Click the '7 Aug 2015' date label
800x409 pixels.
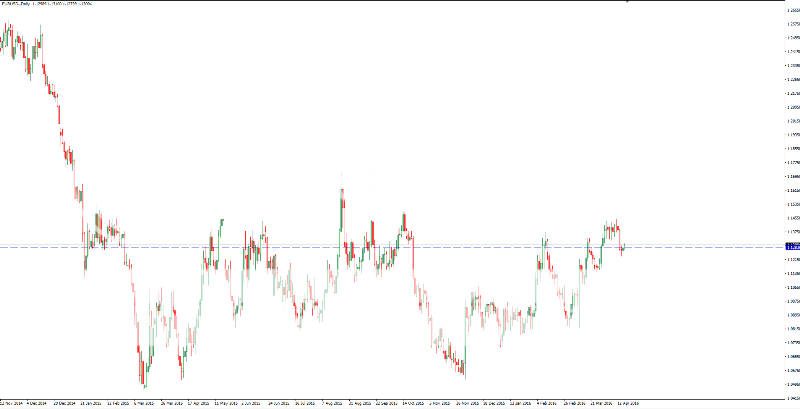pos(331,403)
